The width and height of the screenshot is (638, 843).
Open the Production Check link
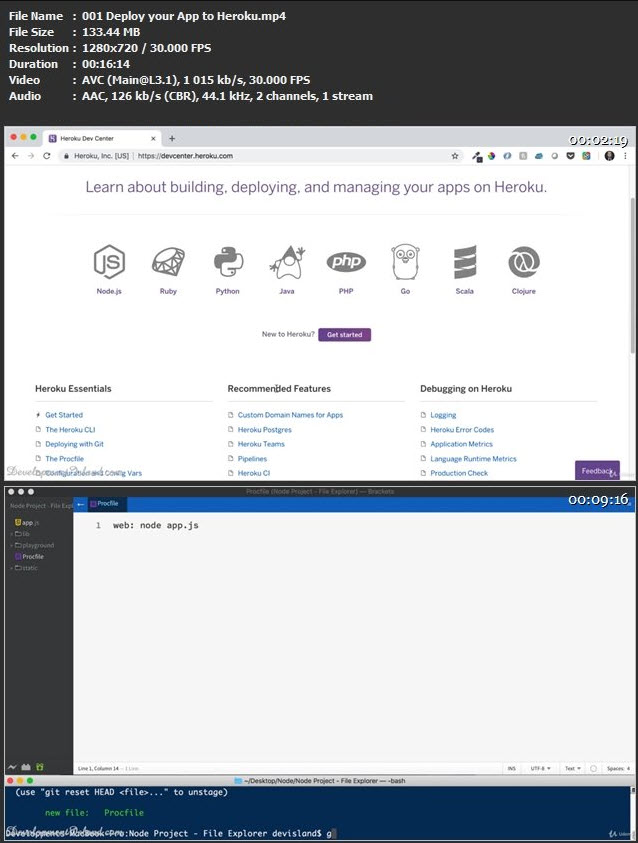(x=459, y=473)
